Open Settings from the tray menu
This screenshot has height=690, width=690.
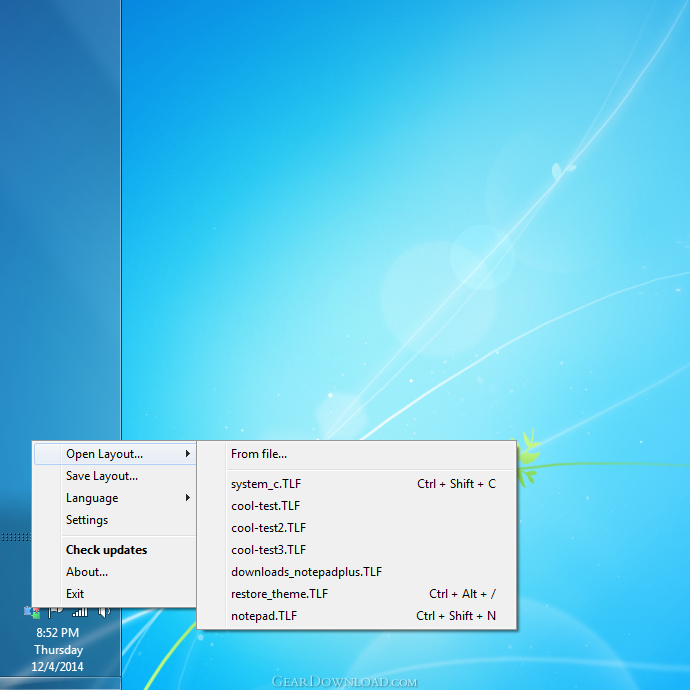115,520
